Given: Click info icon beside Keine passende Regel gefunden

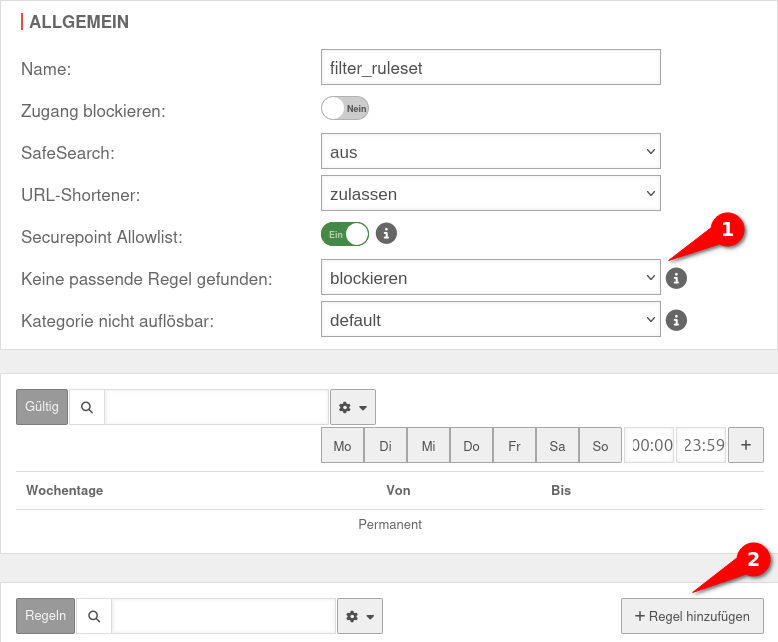Looking at the screenshot, I should (677, 278).
